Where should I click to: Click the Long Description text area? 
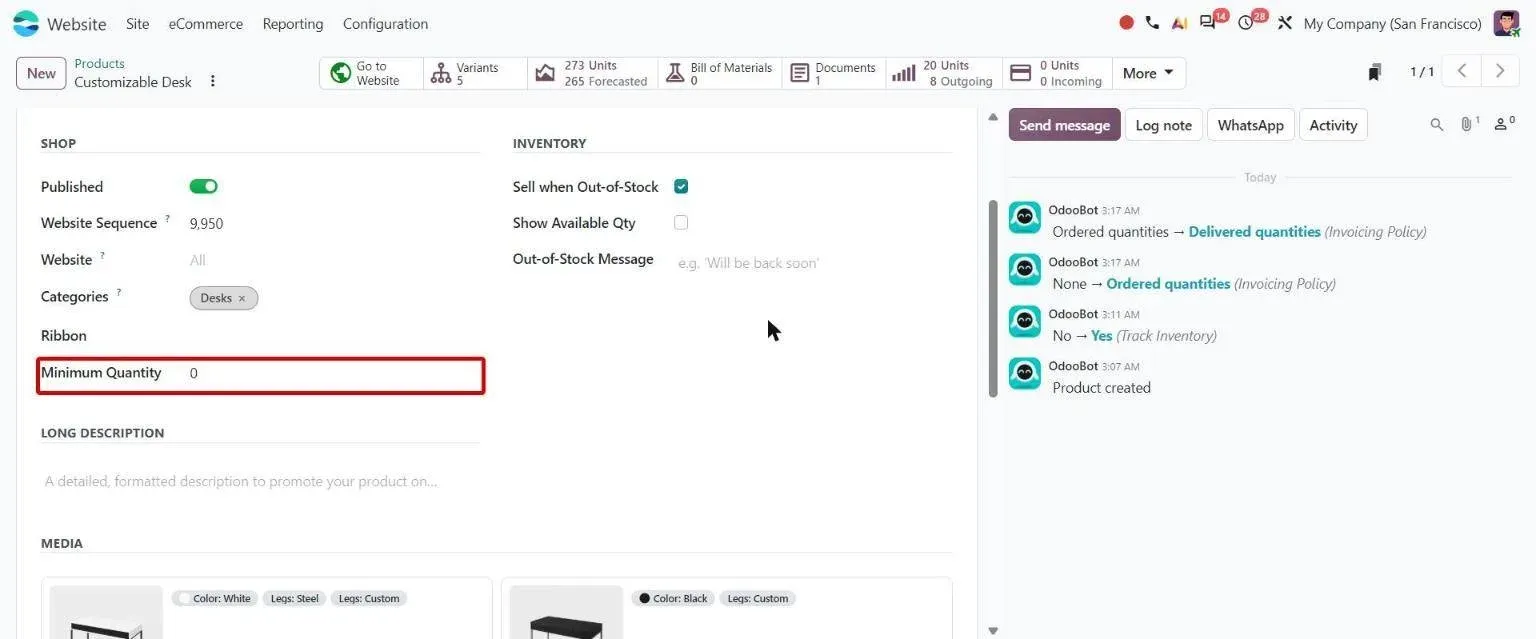point(260,481)
